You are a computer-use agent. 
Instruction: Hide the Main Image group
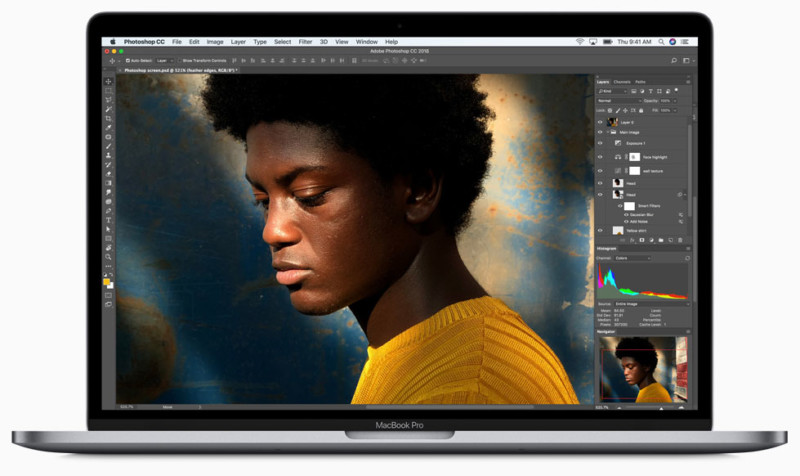[x=600, y=133]
